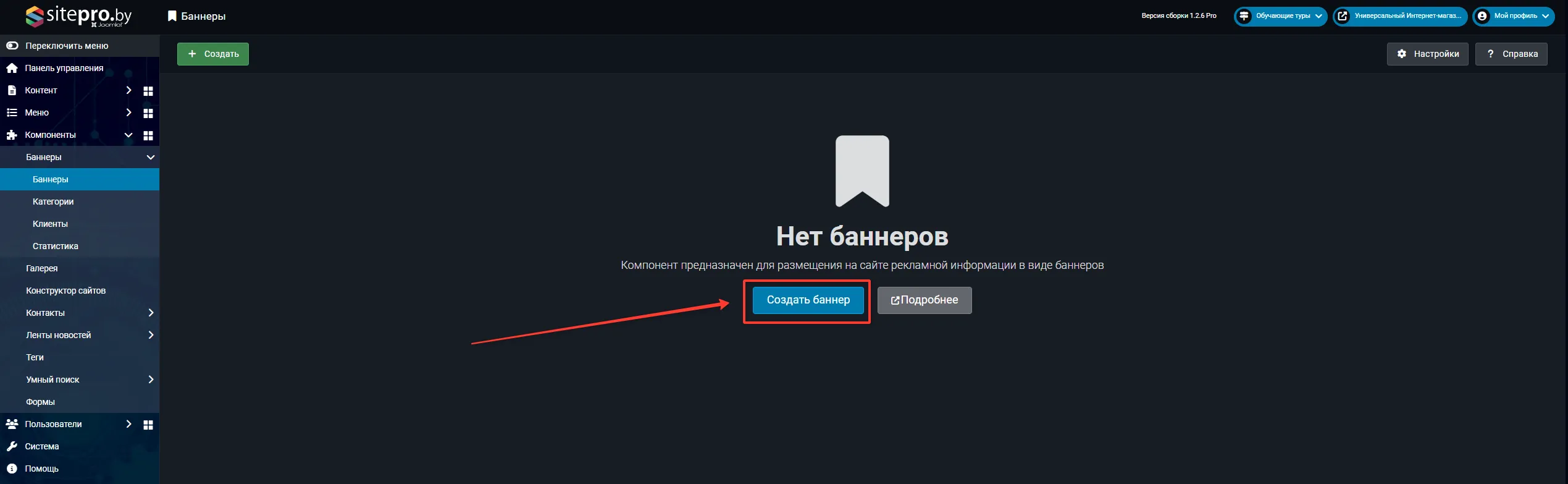Open the Мой профиль dropdown
Screen dimensions: 1568x484
tap(1512, 16)
